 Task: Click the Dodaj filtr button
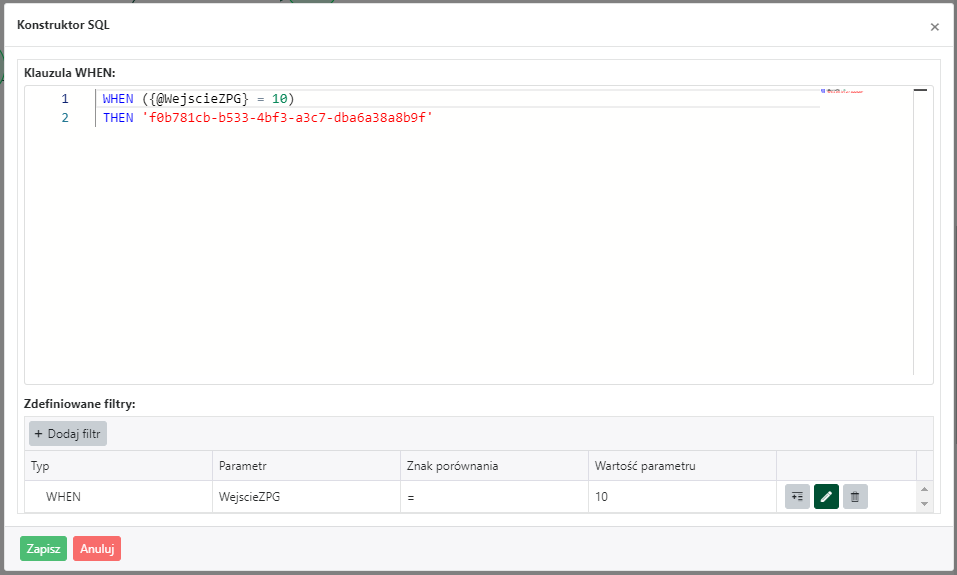point(68,434)
